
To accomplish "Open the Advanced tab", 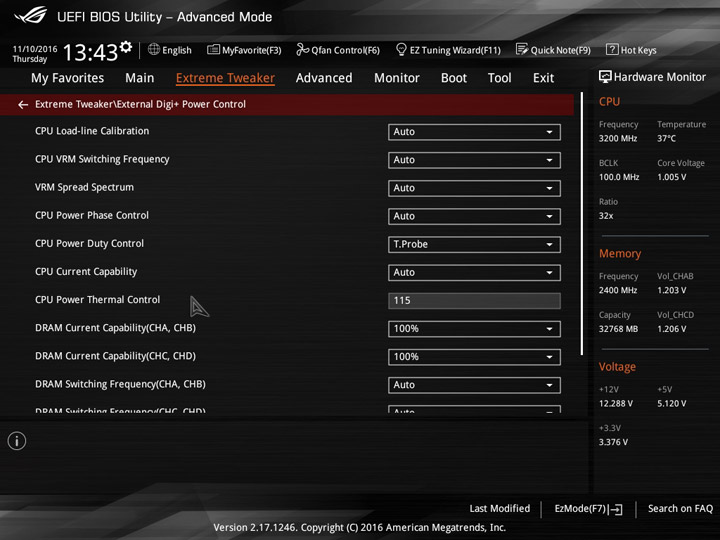I will pos(324,78).
